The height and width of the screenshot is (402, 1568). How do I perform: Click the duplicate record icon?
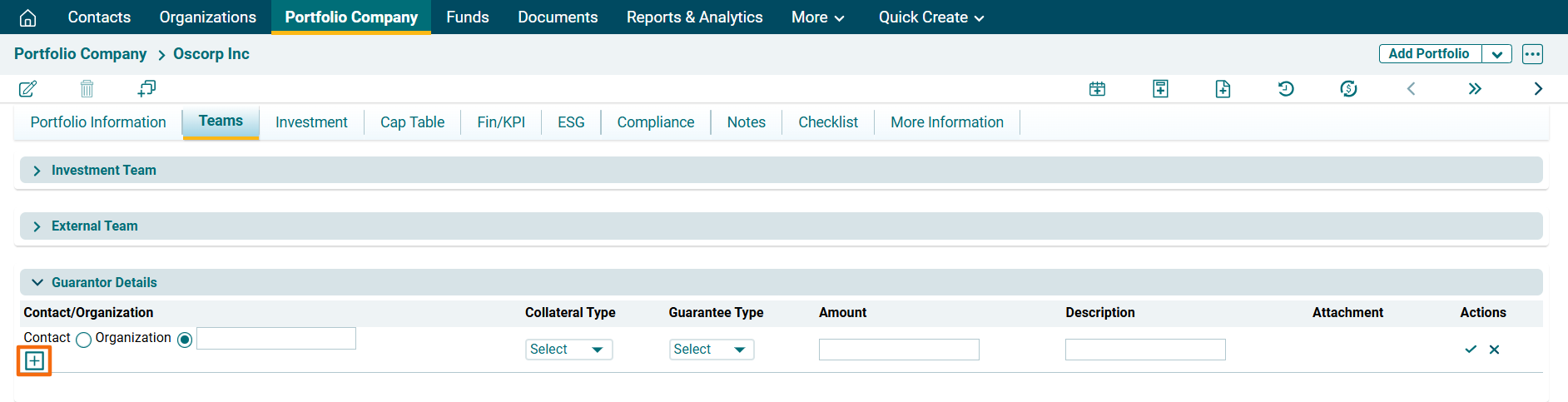pos(146,88)
